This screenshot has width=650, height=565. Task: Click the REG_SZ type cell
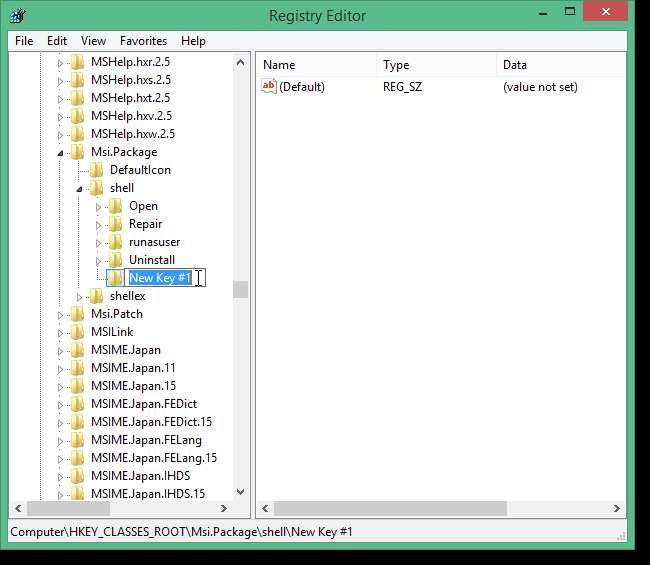(403, 87)
